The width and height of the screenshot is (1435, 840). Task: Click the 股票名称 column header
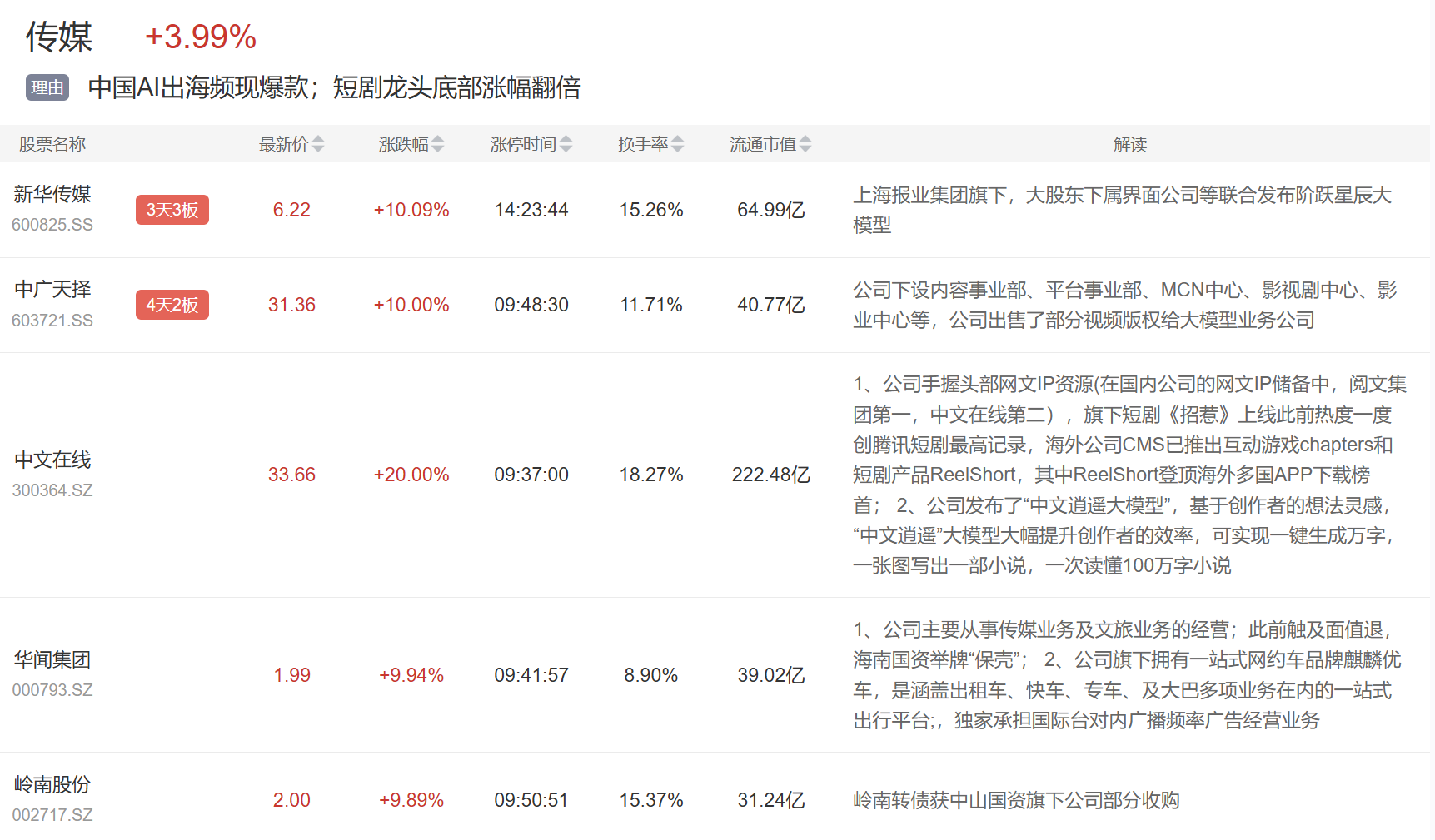pyautogui.click(x=52, y=144)
